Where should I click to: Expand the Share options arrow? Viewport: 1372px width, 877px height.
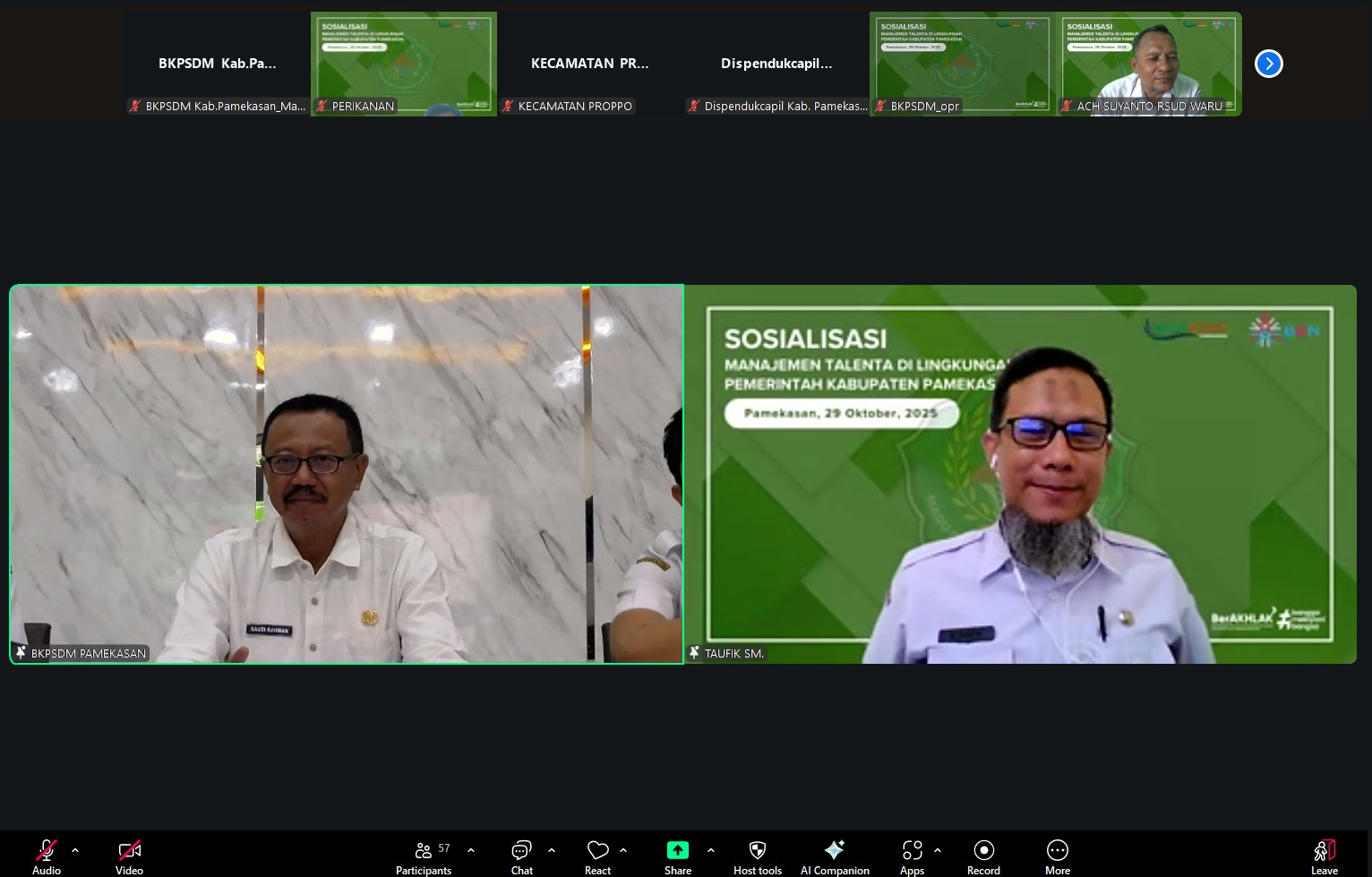click(711, 850)
